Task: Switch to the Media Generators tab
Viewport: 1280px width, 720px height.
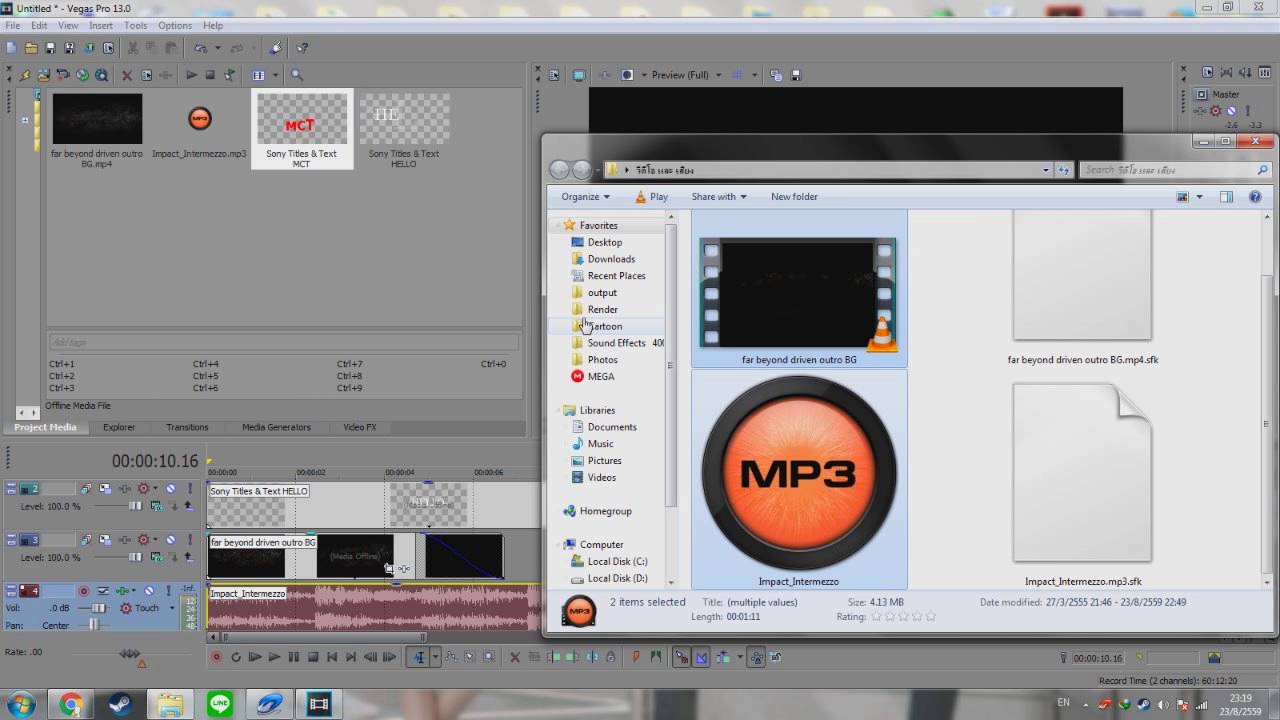Action: (276, 427)
